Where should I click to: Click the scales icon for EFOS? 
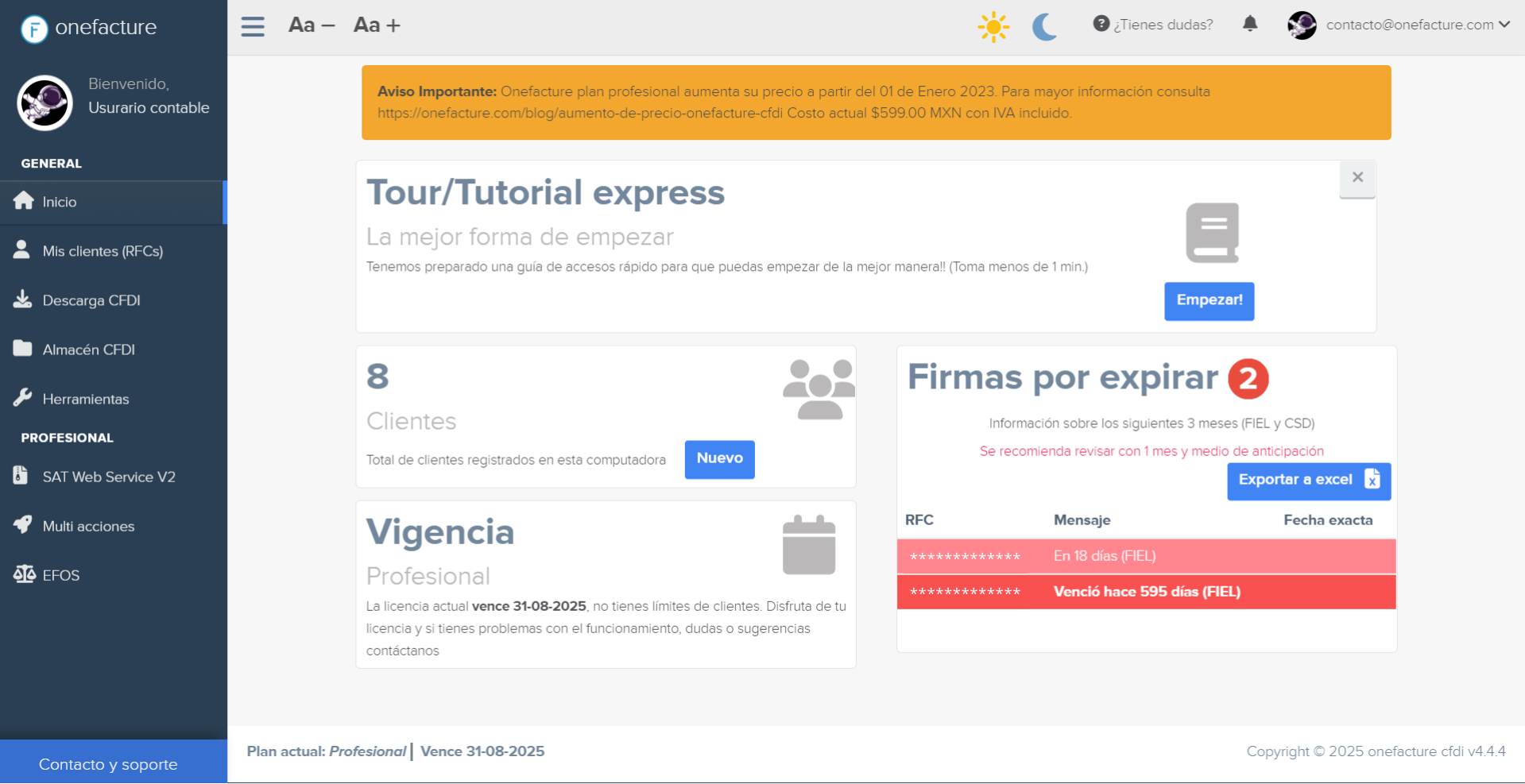25,574
